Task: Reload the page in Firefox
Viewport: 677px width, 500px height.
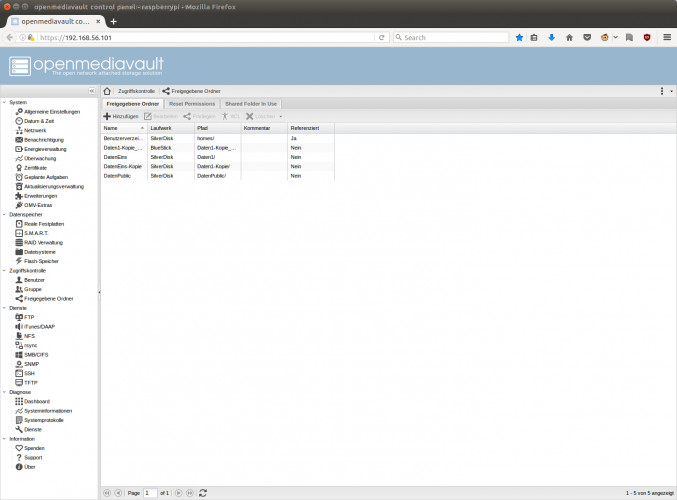Action: tap(382, 38)
